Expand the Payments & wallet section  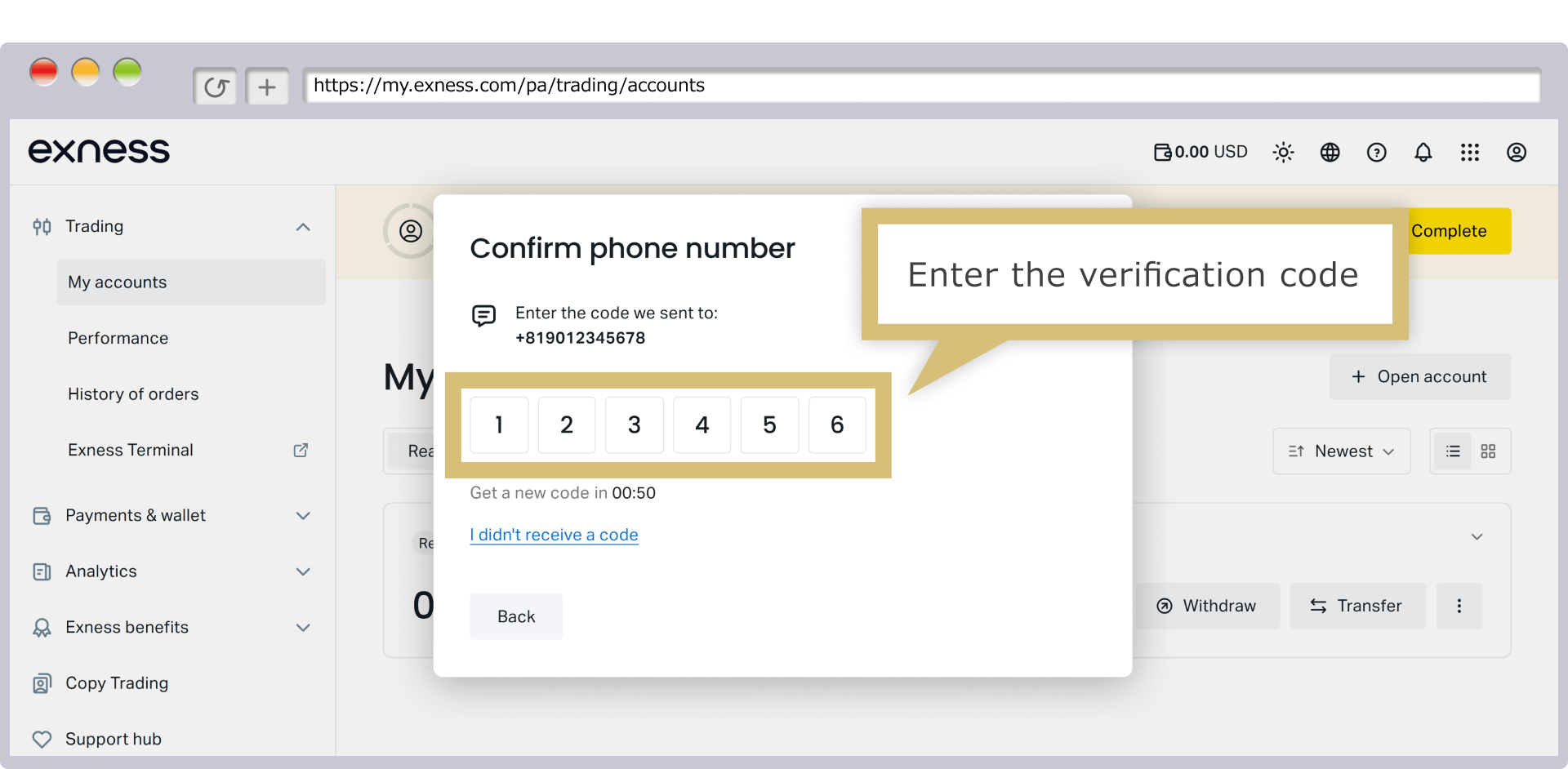tap(303, 516)
